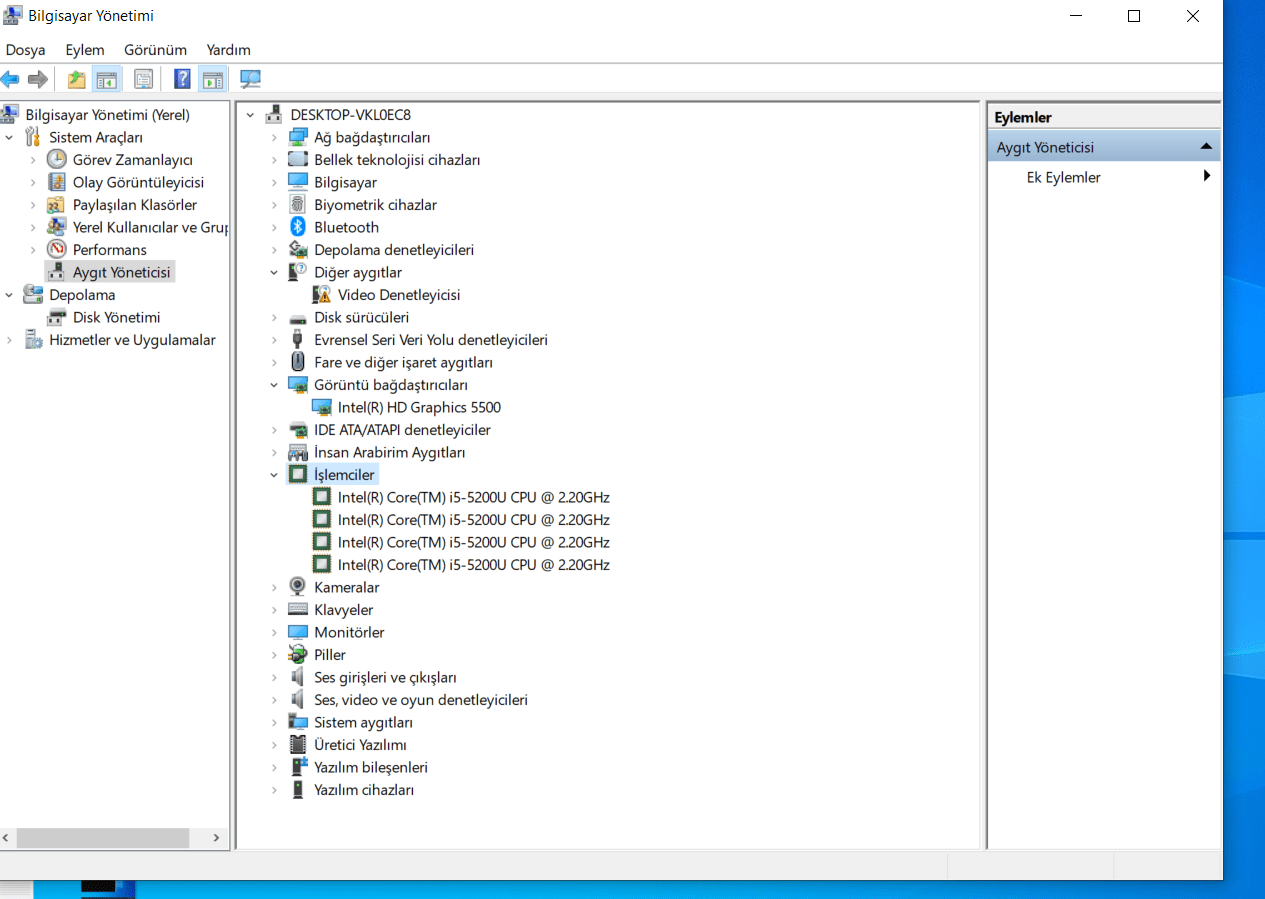Select the Görev Zamanlayıcı clock icon
This screenshot has width=1265, height=899.
coord(57,160)
